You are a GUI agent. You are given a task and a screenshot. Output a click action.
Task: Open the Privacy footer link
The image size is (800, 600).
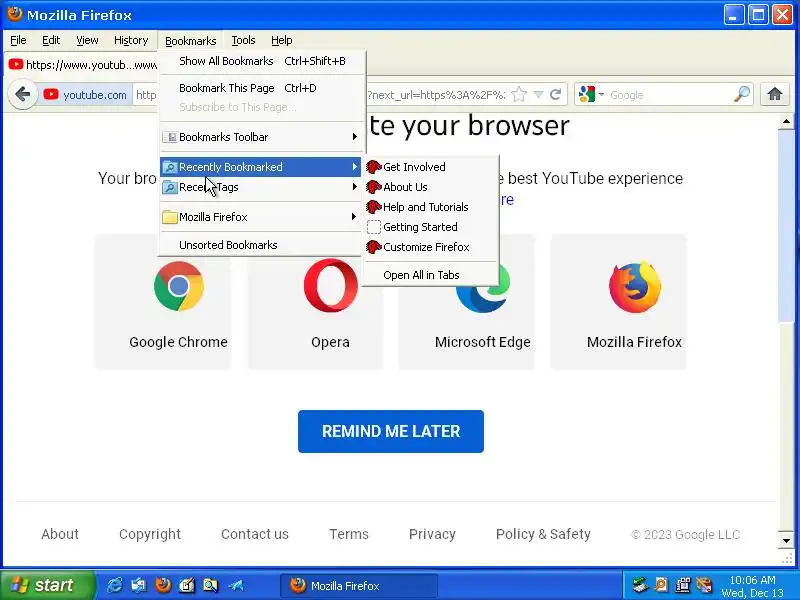(x=432, y=534)
